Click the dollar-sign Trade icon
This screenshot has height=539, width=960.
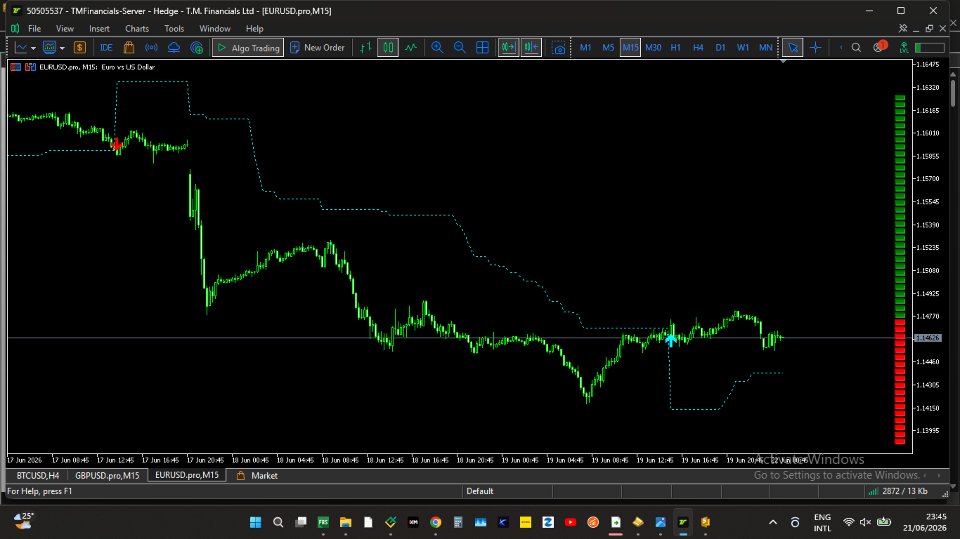coord(80,47)
